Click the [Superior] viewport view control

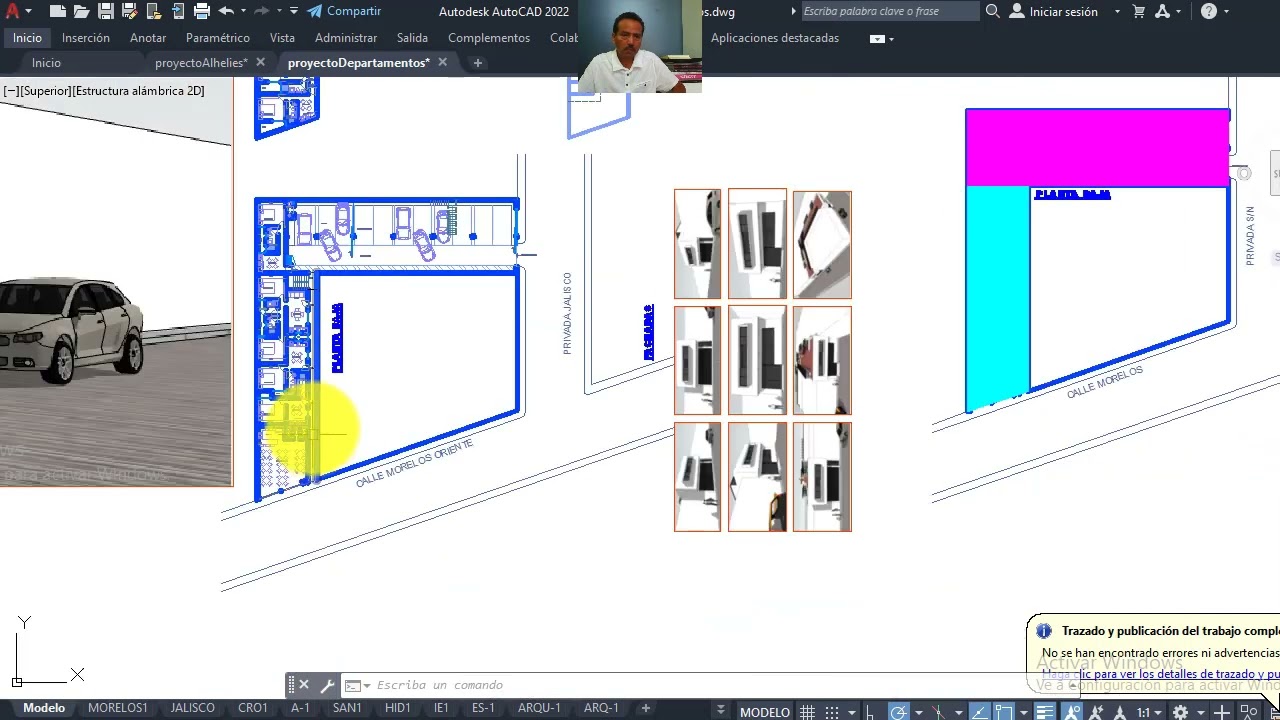point(46,91)
